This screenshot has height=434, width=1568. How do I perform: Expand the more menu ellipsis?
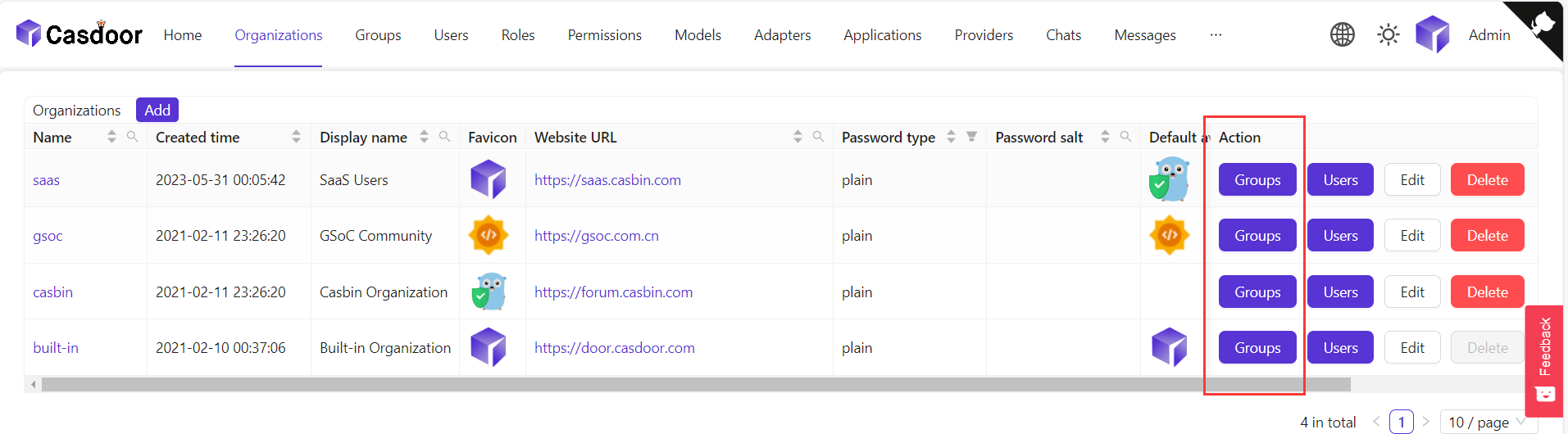coord(1216,34)
